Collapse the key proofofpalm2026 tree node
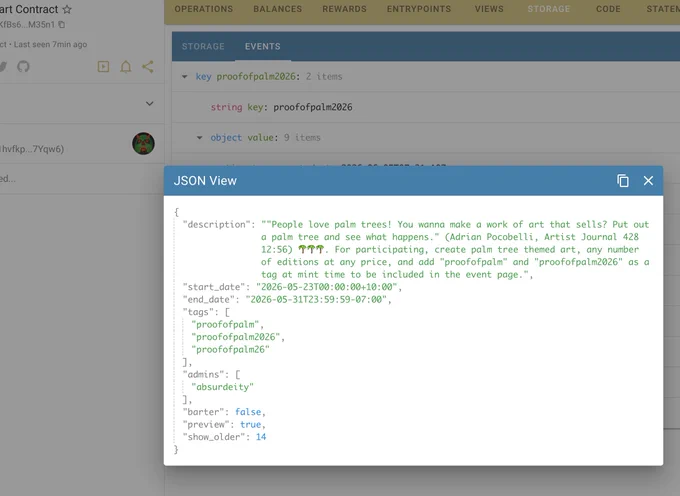This screenshot has width=680, height=496. (x=185, y=77)
